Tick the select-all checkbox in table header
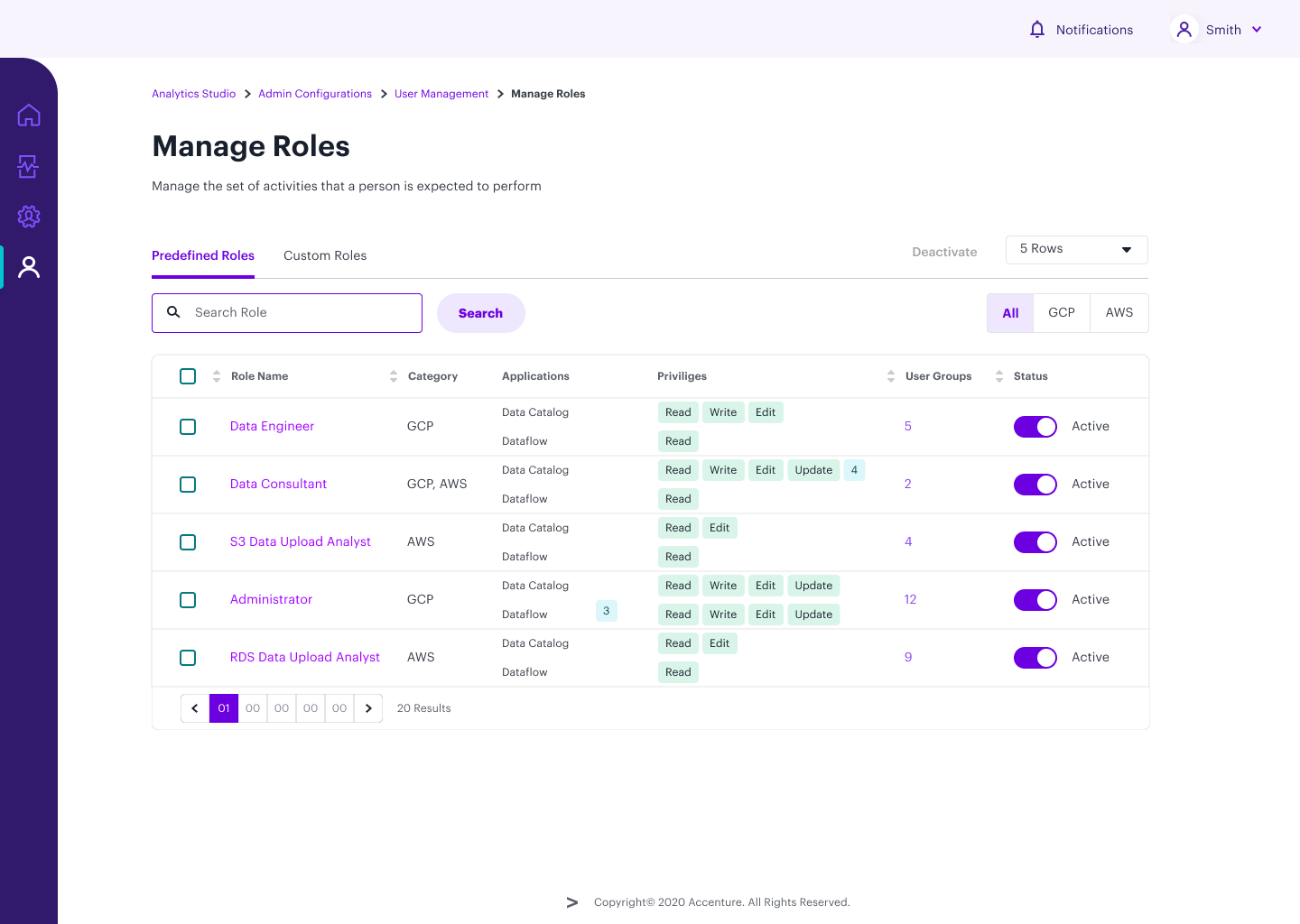 188,376
